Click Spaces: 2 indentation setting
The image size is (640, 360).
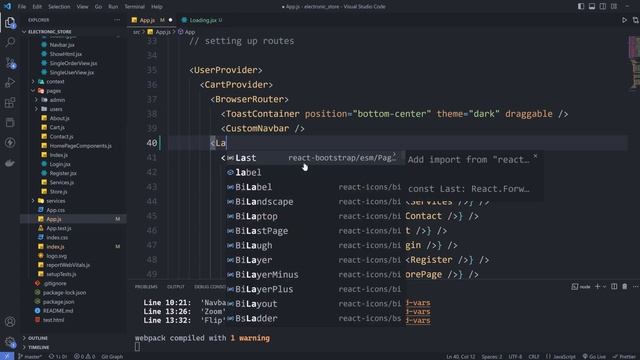491,356
